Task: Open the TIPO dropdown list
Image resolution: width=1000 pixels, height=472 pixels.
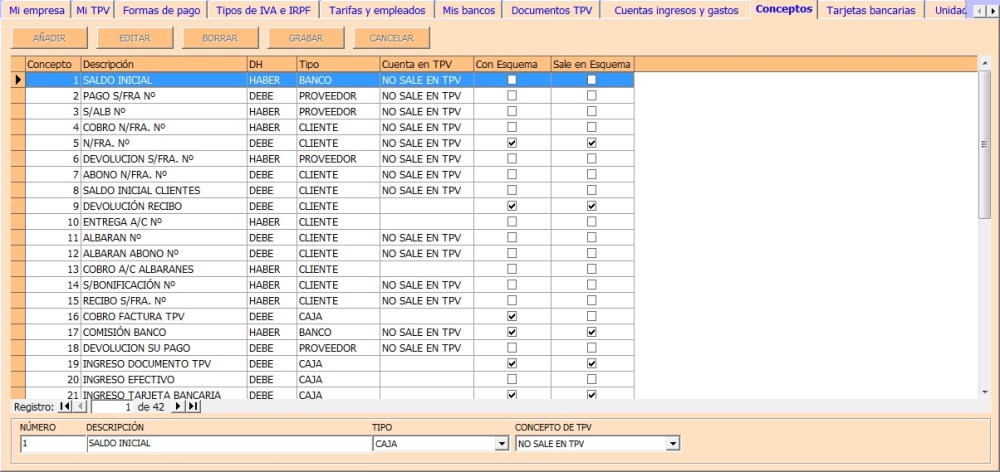Action: click(502, 444)
